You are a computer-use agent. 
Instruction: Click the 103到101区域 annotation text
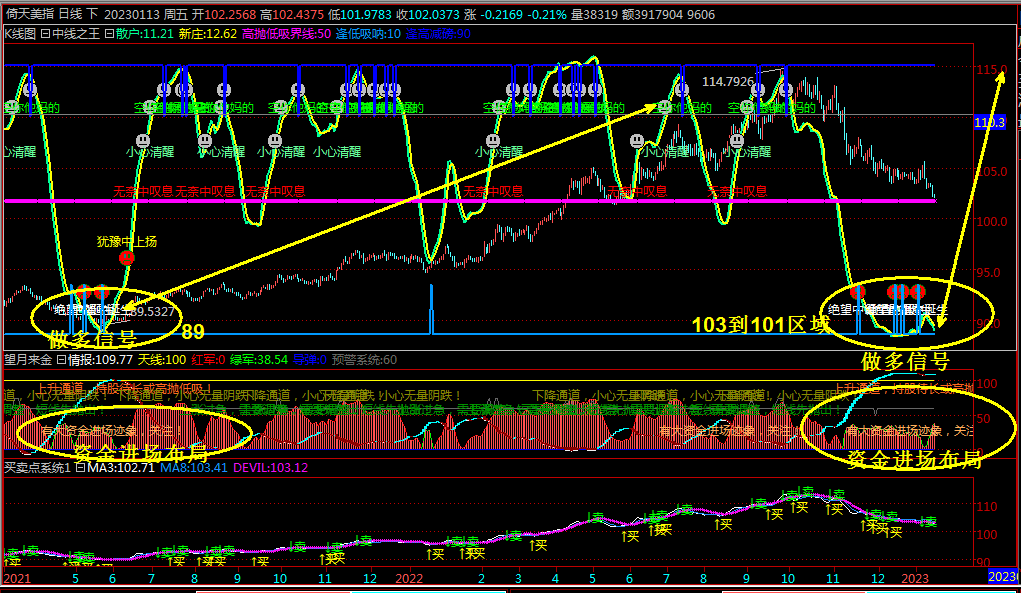(x=760, y=325)
